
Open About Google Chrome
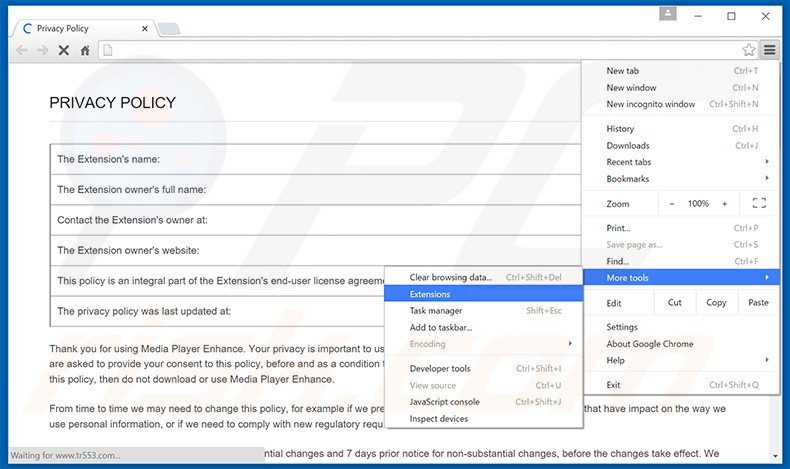[x=681, y=344]
